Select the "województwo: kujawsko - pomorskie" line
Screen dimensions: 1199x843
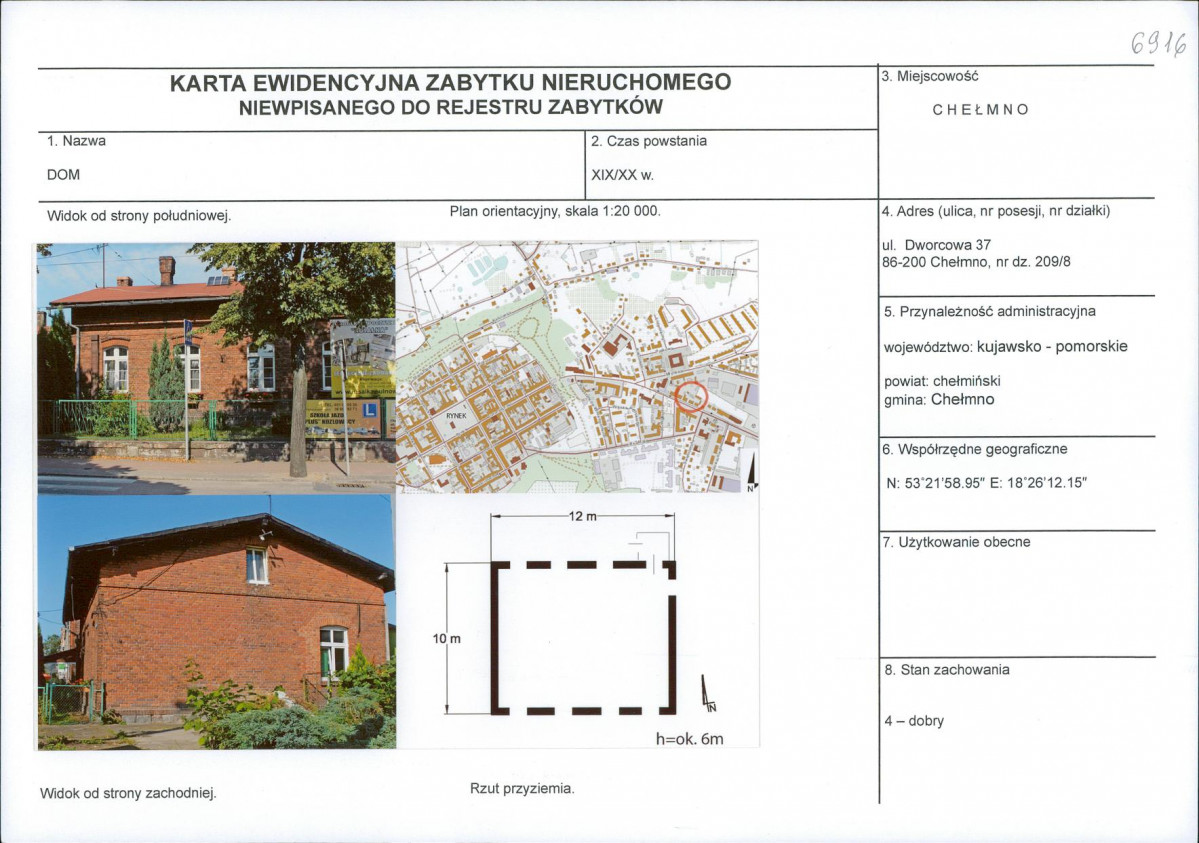(x=1006, y=347)
